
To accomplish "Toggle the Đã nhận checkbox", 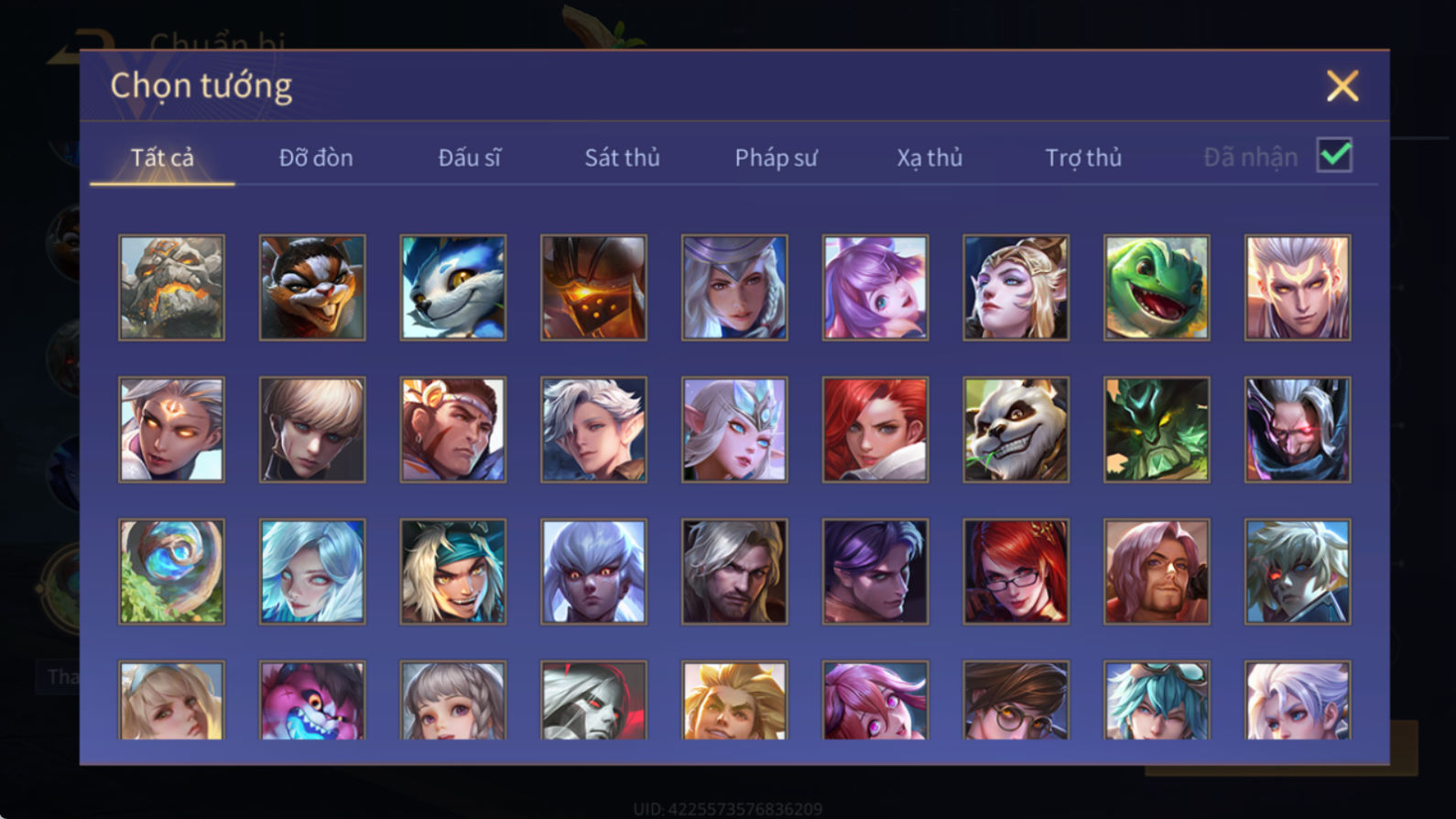I will click(1334, 155).
